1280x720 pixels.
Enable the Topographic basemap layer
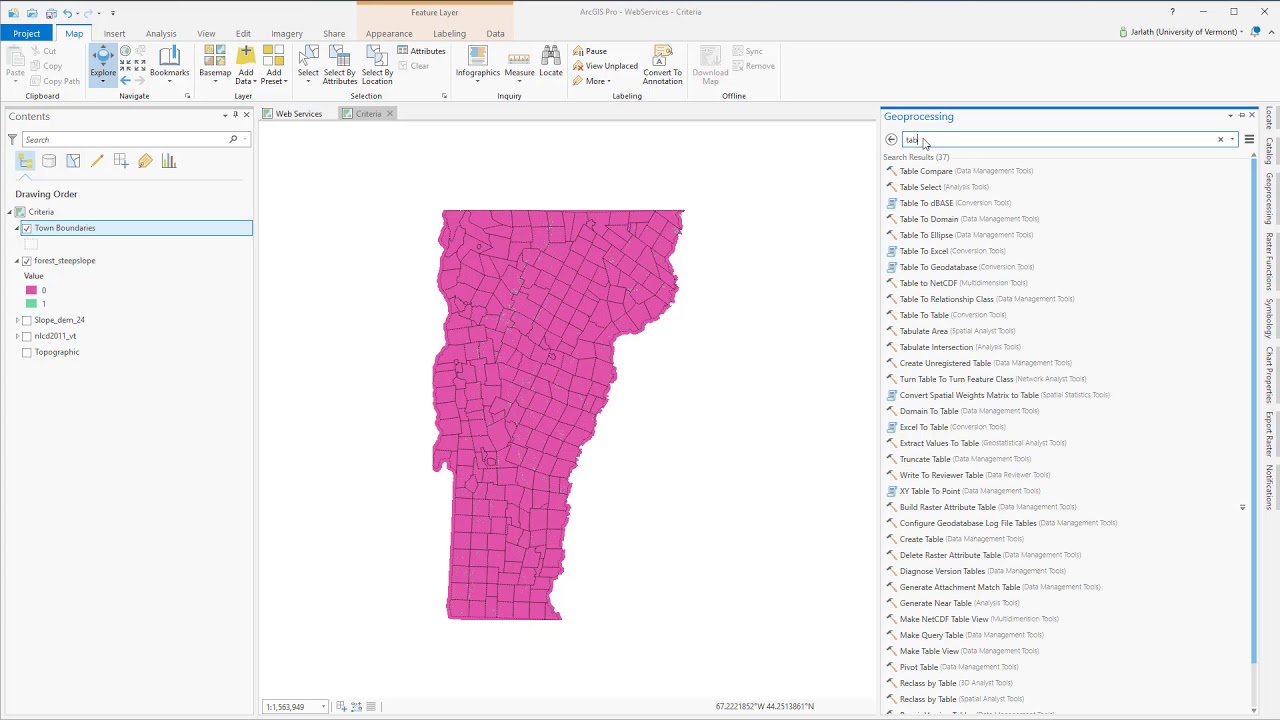point(27,352)
